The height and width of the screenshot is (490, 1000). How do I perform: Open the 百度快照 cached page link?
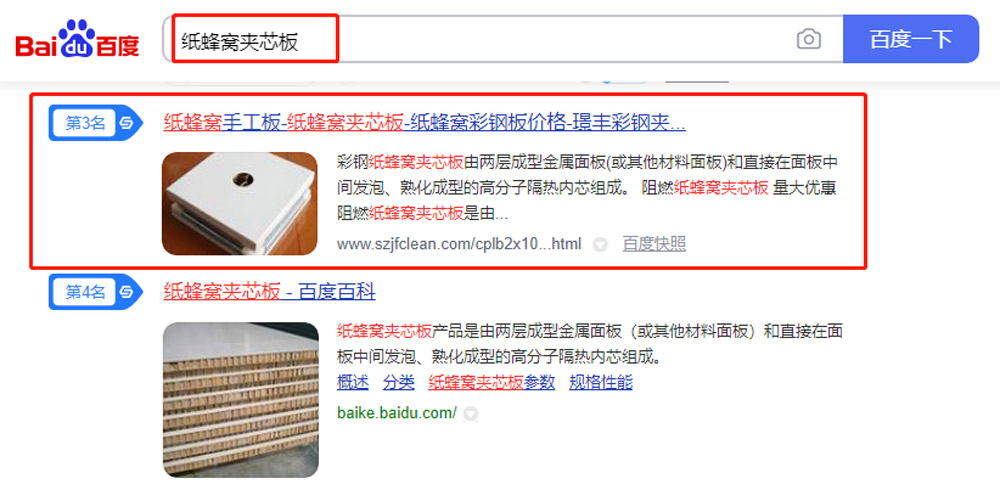(x=654, y=244)
